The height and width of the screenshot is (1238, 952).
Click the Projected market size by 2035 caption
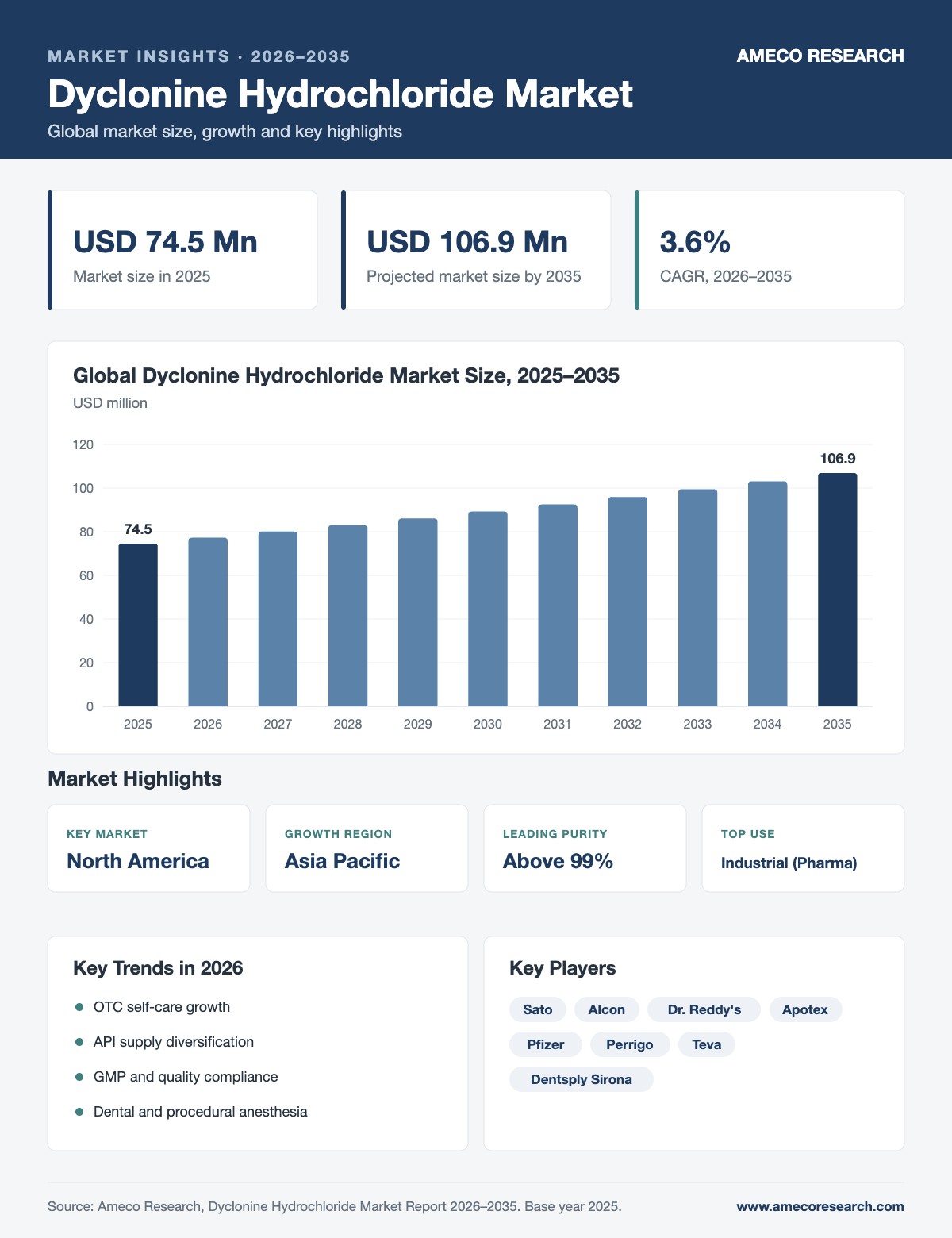pyautogui.click(x=474, y=276)
